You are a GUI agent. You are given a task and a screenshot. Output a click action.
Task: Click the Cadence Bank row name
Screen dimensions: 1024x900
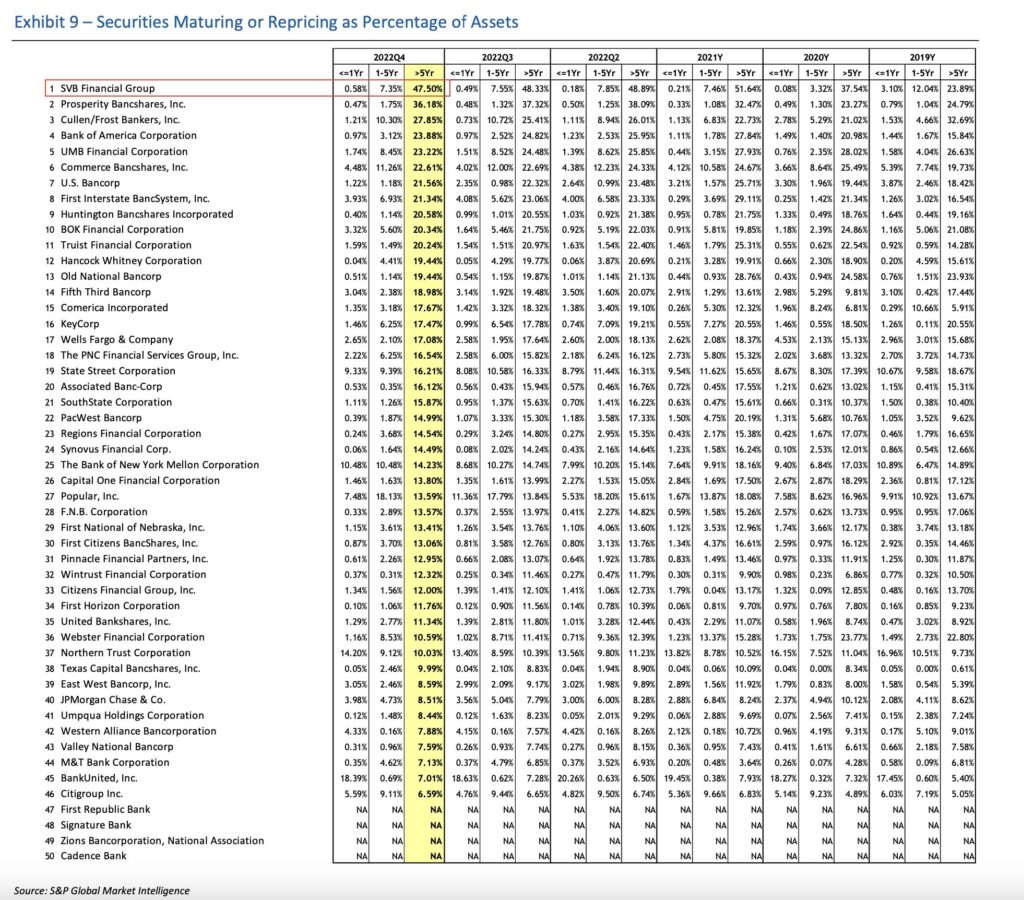93,856
